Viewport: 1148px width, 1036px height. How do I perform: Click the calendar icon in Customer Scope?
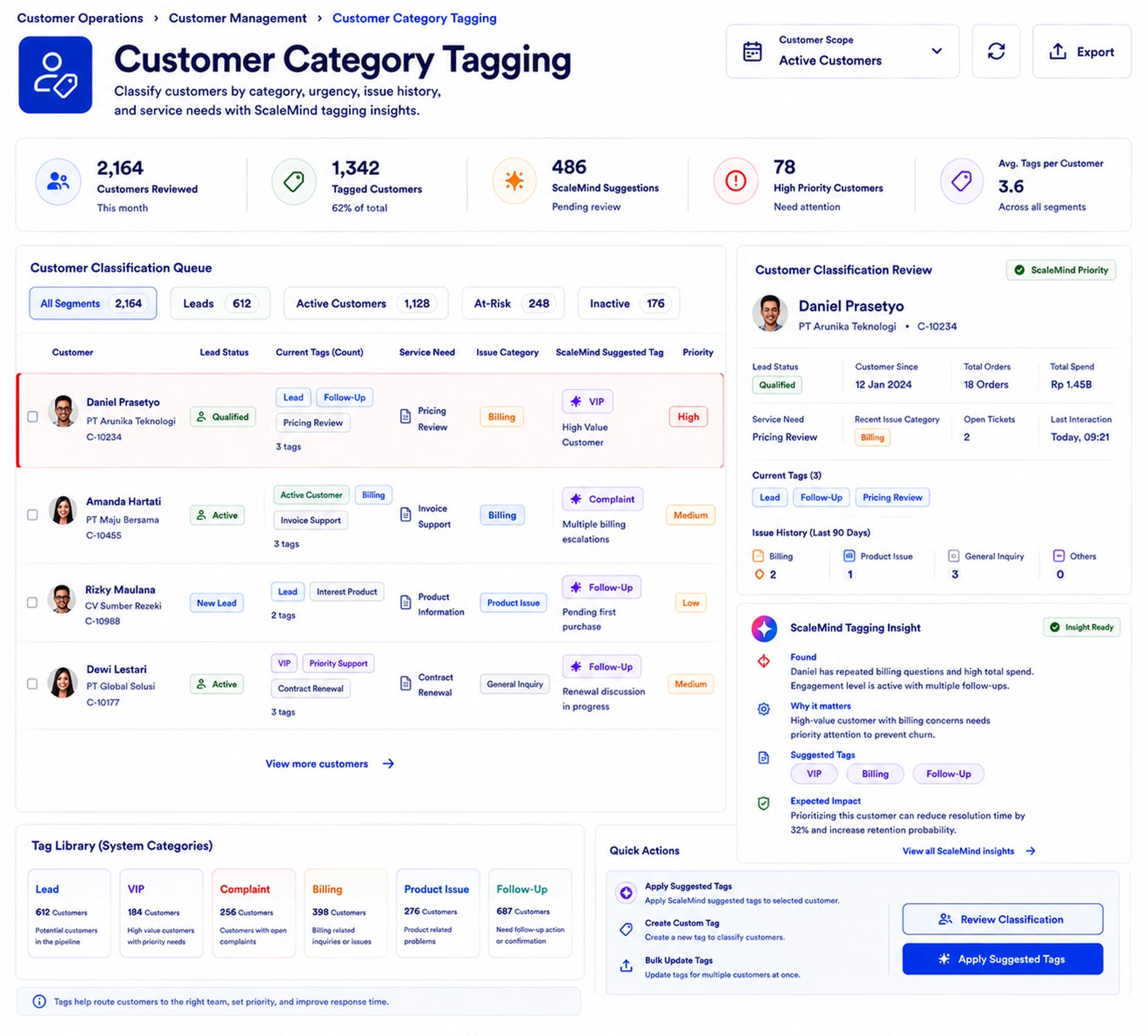click(x=752, y=51)
